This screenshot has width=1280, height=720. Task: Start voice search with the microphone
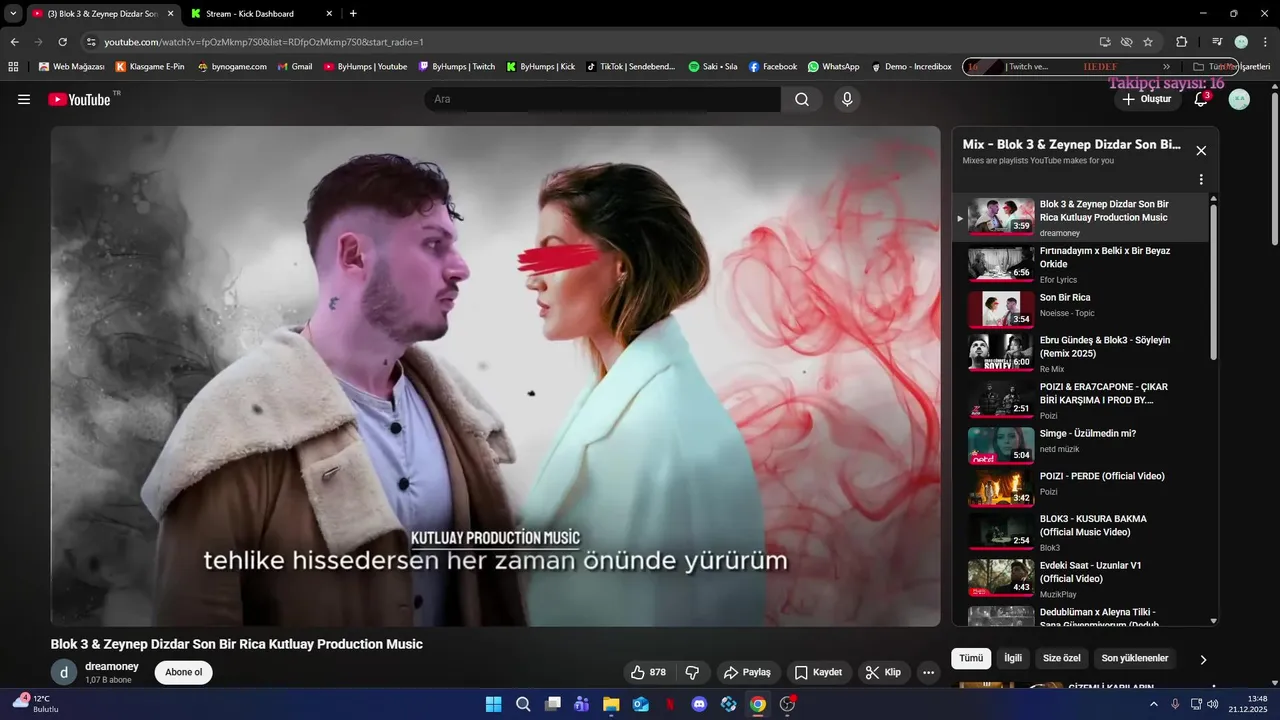847,99
